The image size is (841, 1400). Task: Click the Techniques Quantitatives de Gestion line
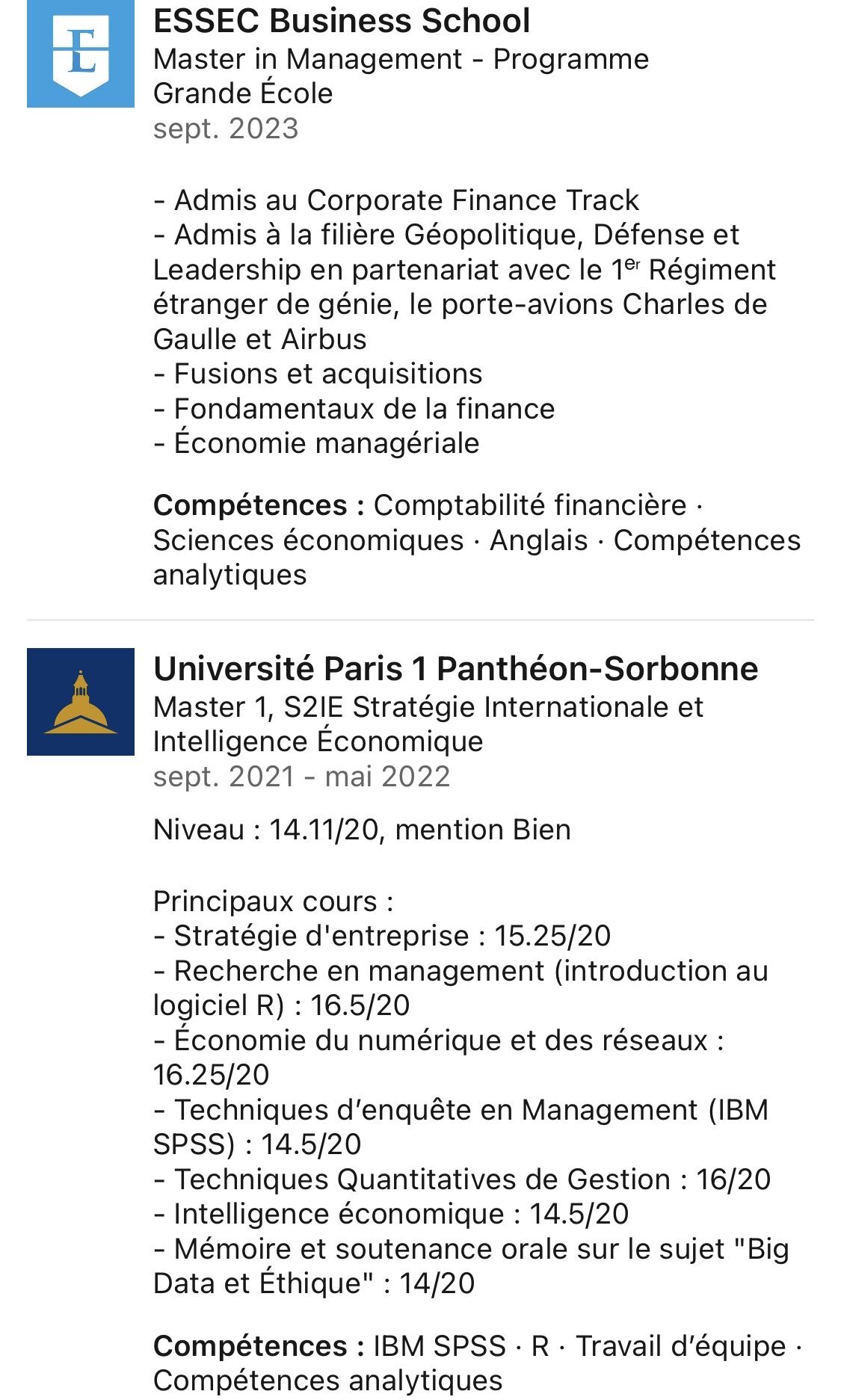(462, 1179)
